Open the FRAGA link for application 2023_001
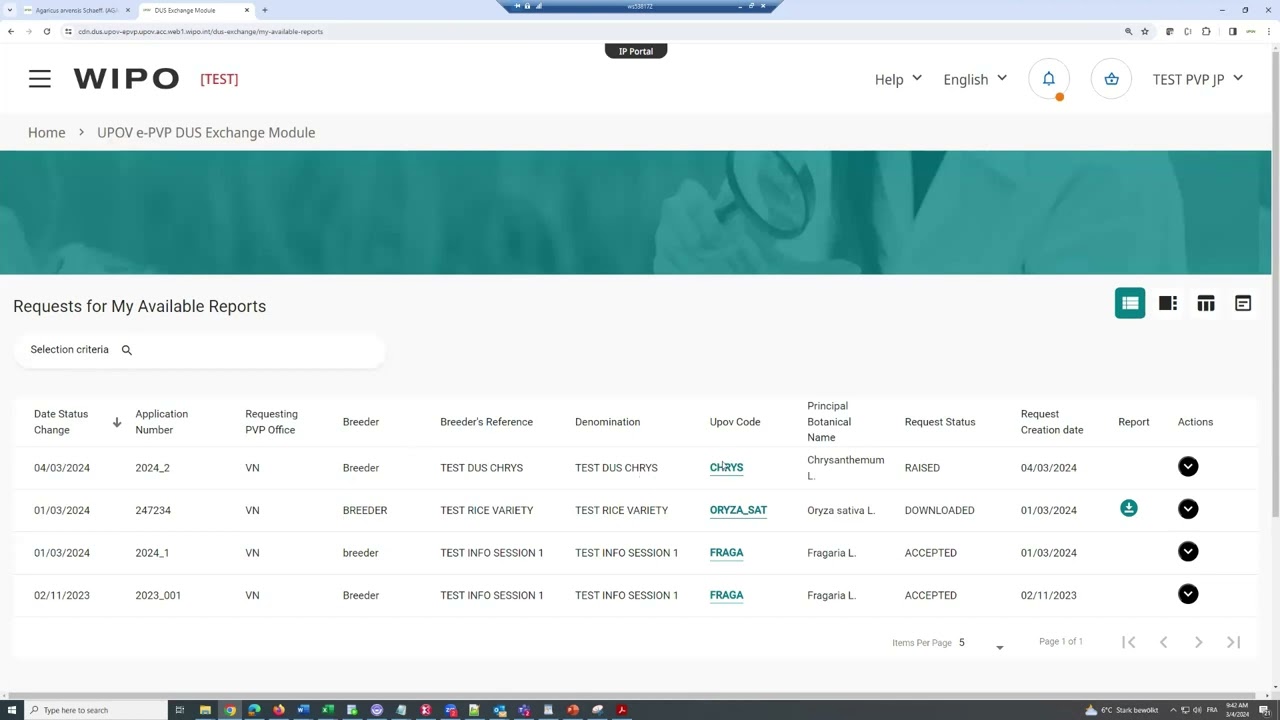This screenshot has height=720, width=1280. tap(726, 595)
